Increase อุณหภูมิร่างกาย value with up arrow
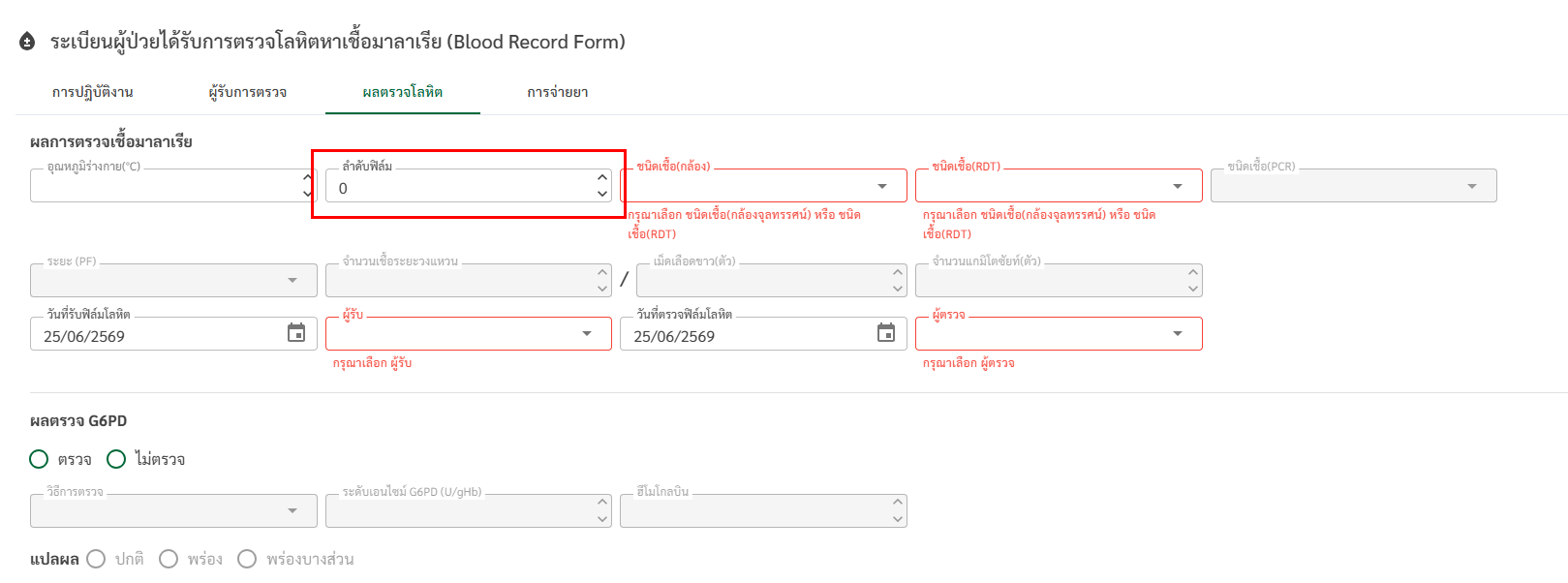1568x583 pixels. coord(308,177)
